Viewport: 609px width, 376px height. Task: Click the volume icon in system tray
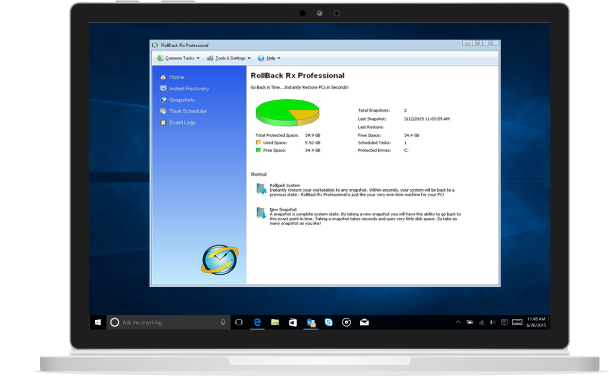point(493,322)
